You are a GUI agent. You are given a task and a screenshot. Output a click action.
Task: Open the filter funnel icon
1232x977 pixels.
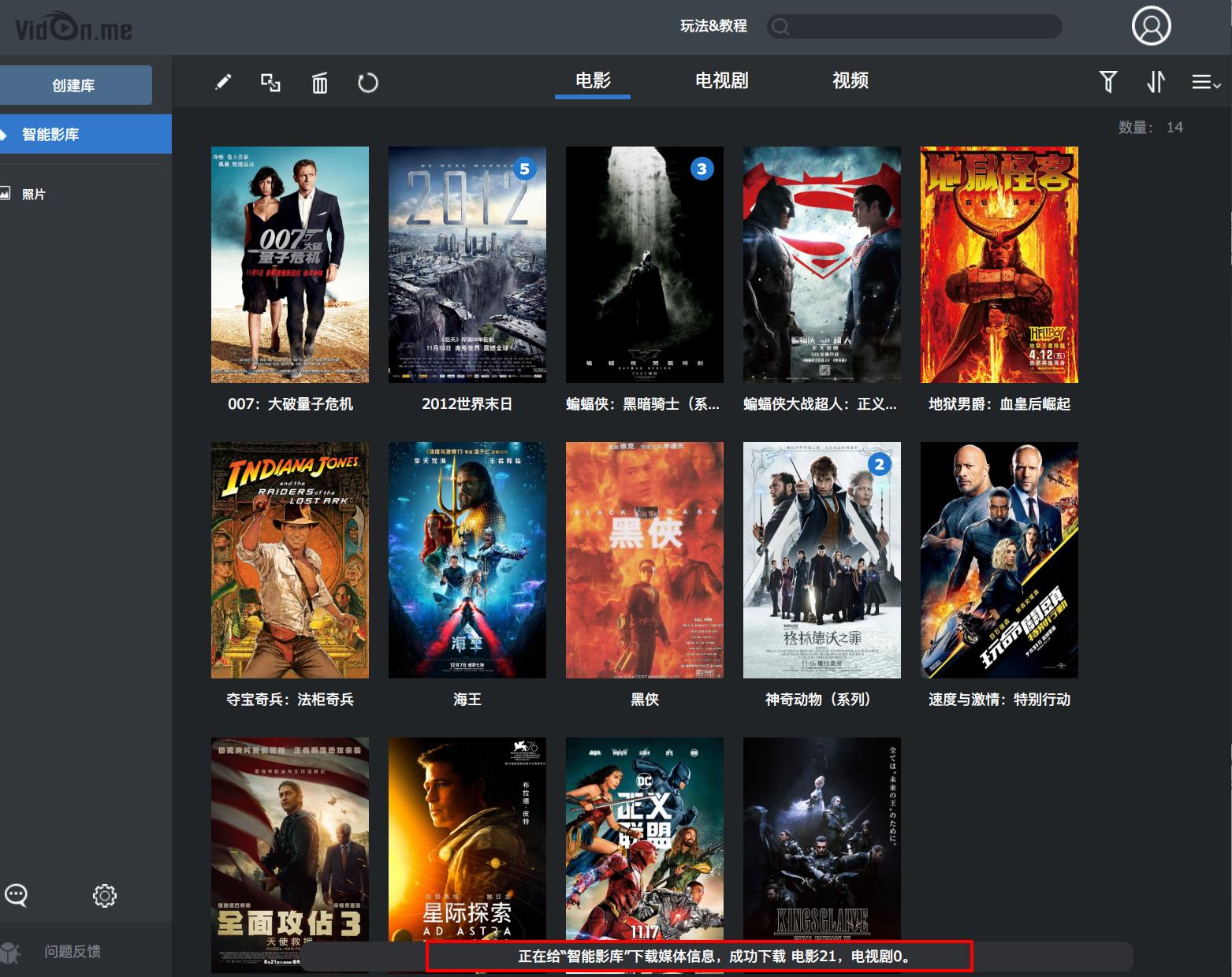point(1108,81)
